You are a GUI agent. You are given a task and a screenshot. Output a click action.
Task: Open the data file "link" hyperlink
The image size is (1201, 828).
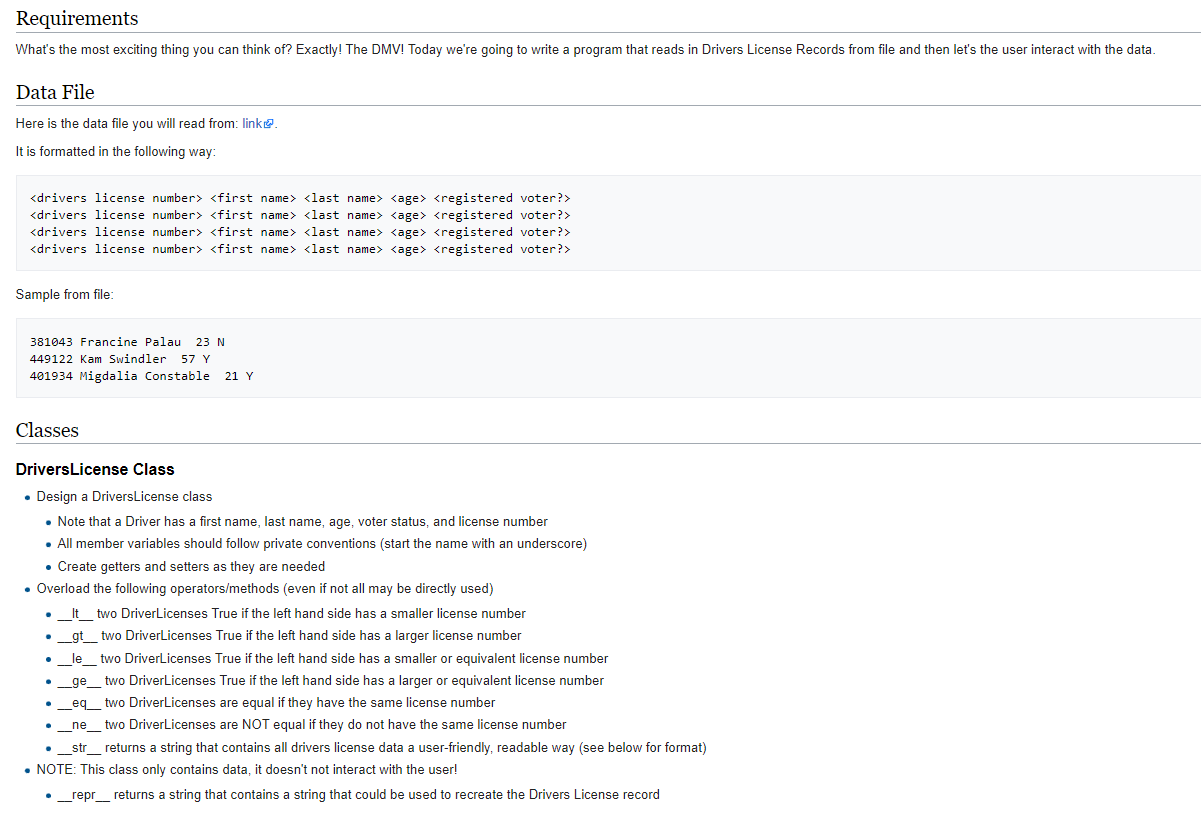(252, 123)
